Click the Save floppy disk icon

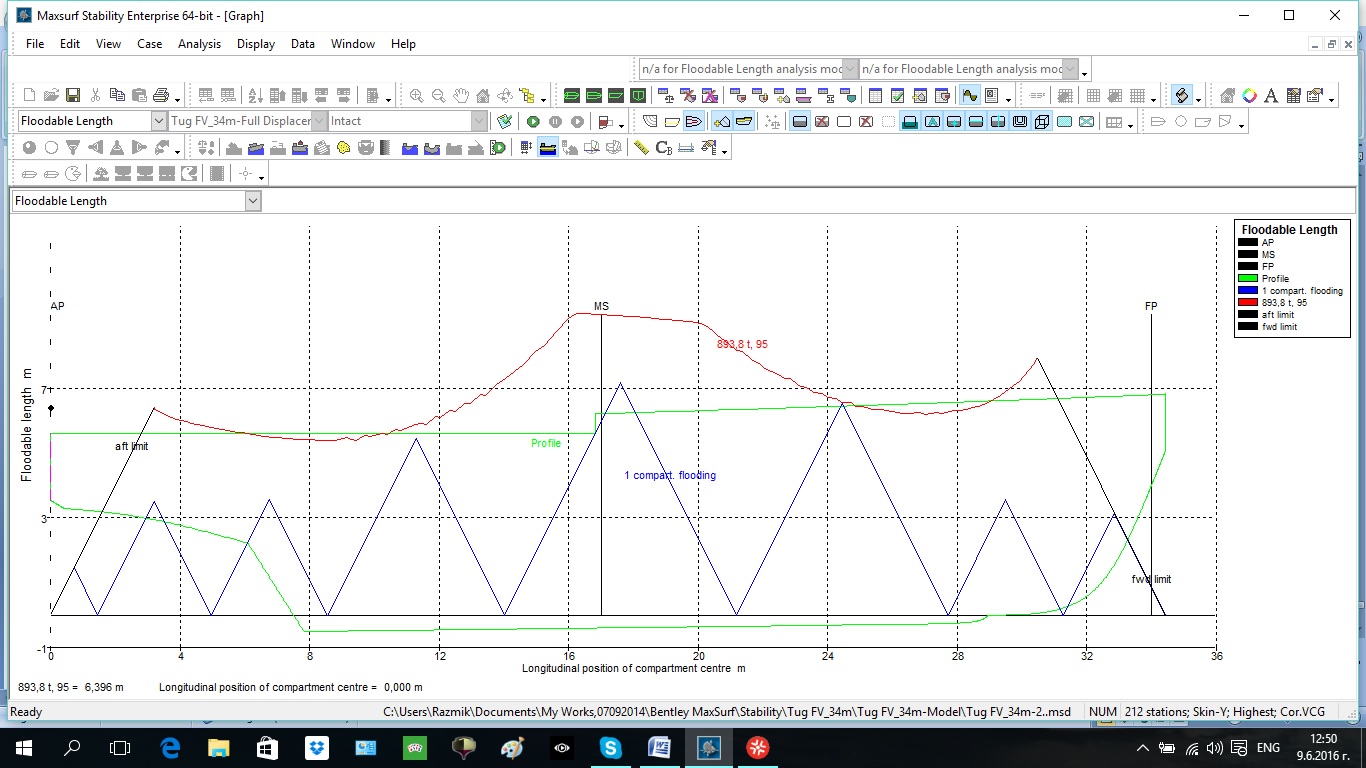[x=73, y=96]
